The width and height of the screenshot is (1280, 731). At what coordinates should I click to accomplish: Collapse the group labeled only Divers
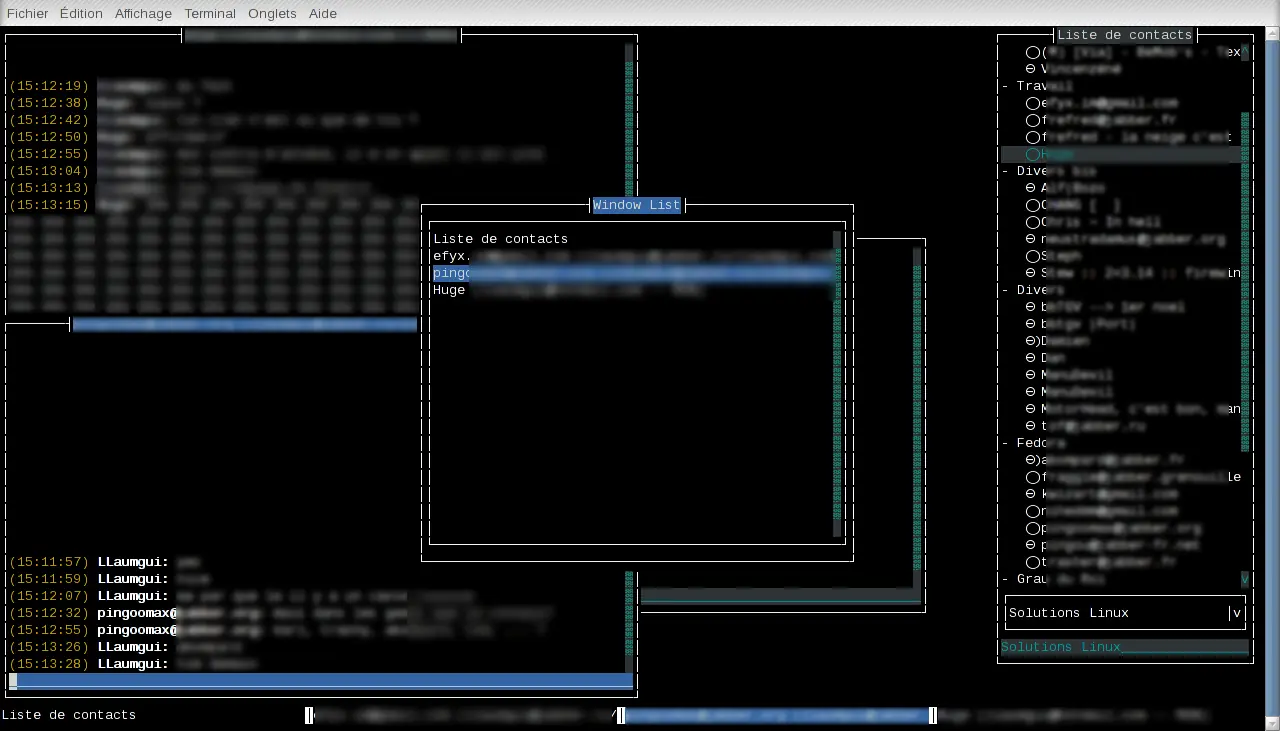tap(1005, 290)
